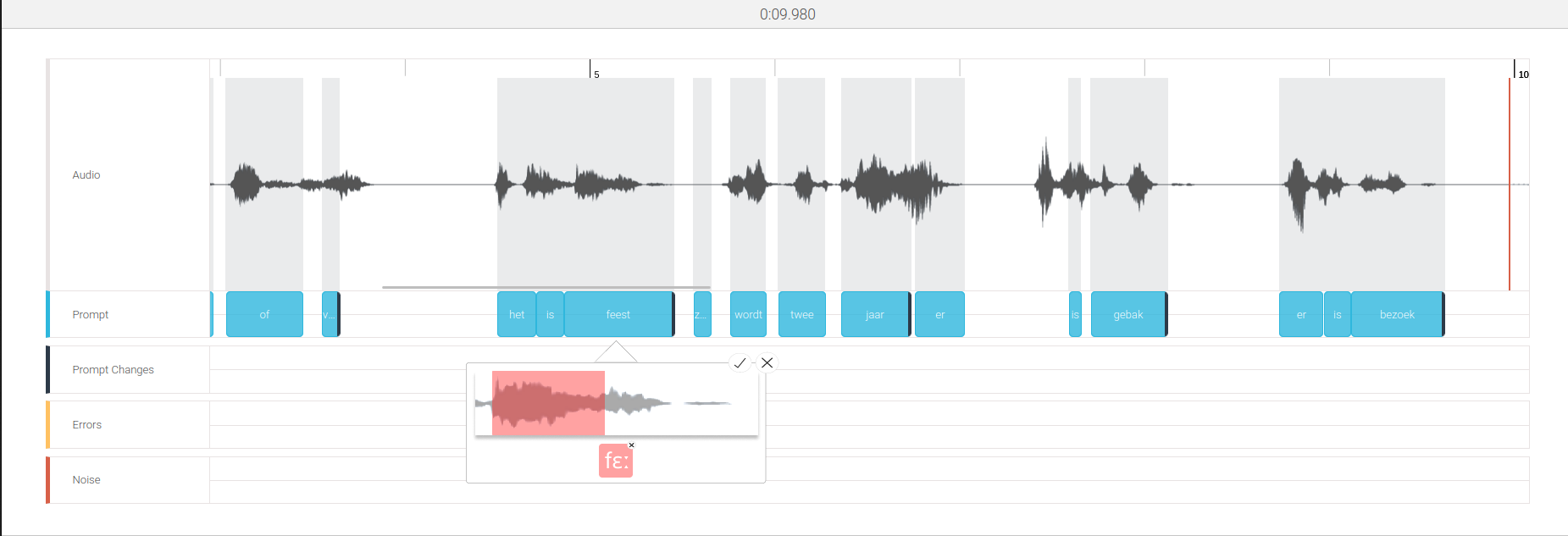Image resolution: width=1568 pixels, height=536 pixels.
Task: Cancel the popup with the X icon
Action: (767, 362)
